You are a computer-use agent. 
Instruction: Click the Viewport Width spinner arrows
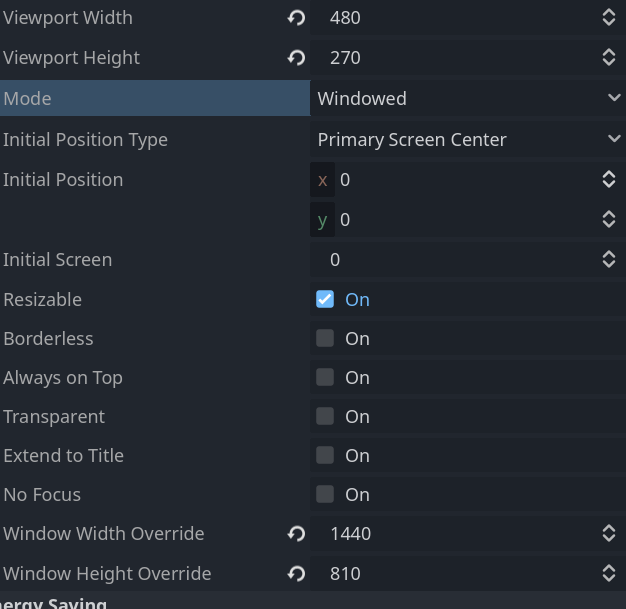click(608, 18)
